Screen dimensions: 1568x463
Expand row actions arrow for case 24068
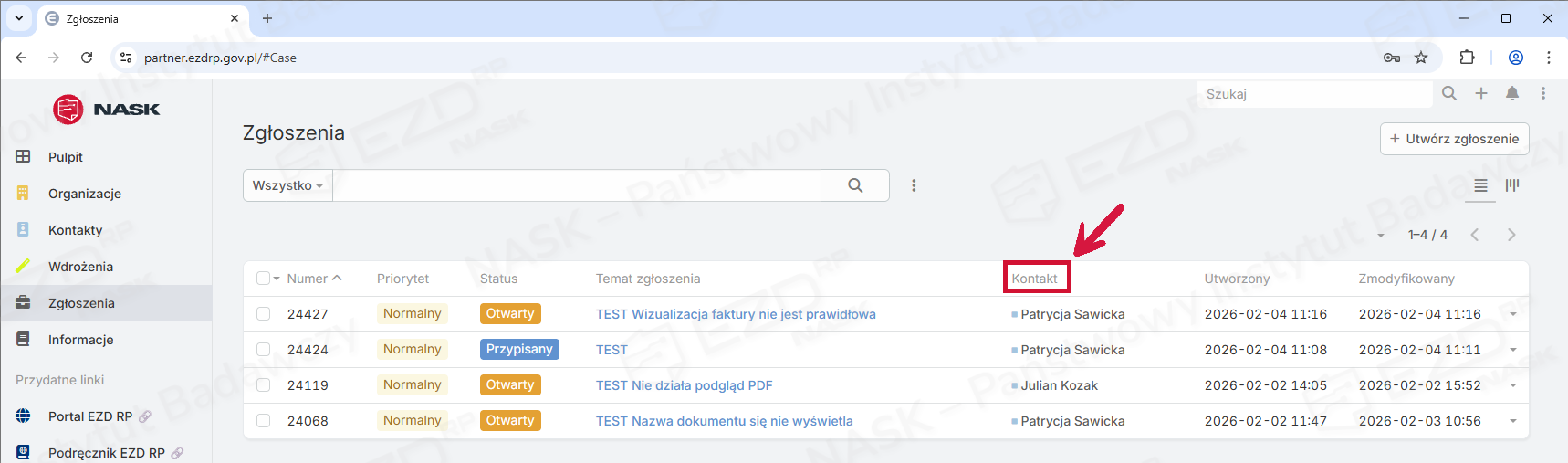(x=1513, y=421)
